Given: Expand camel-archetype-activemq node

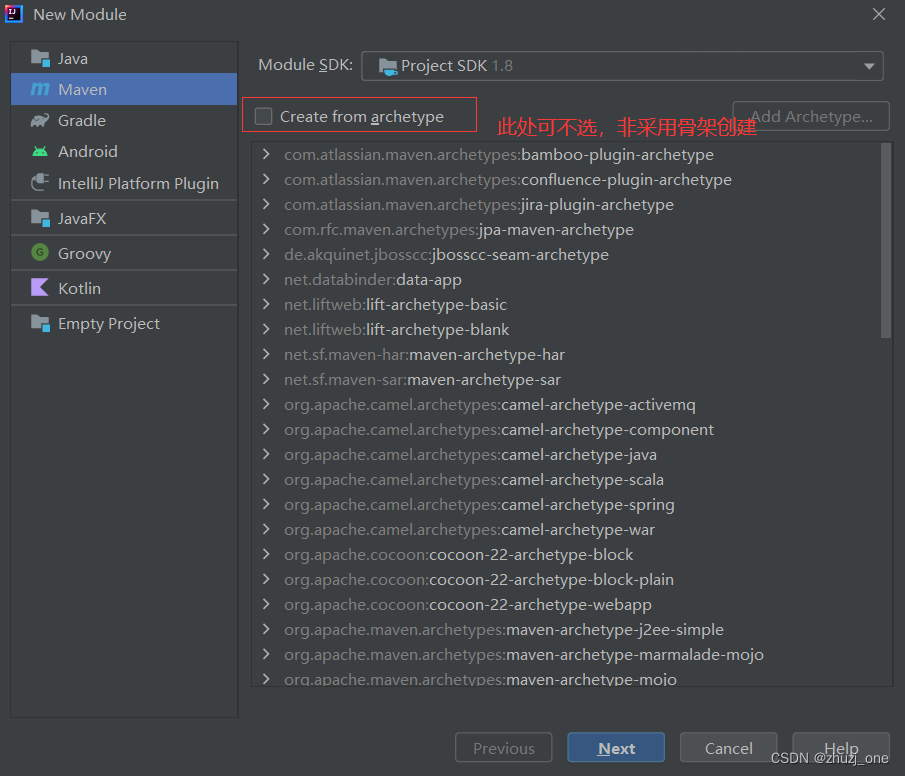Looking at the screenshot, I should point(266,404).
